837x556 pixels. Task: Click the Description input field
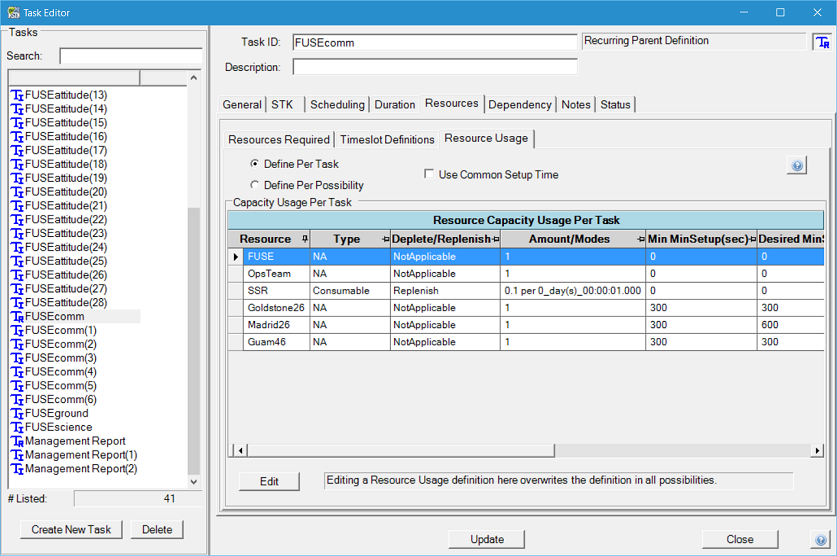[435, 67]
